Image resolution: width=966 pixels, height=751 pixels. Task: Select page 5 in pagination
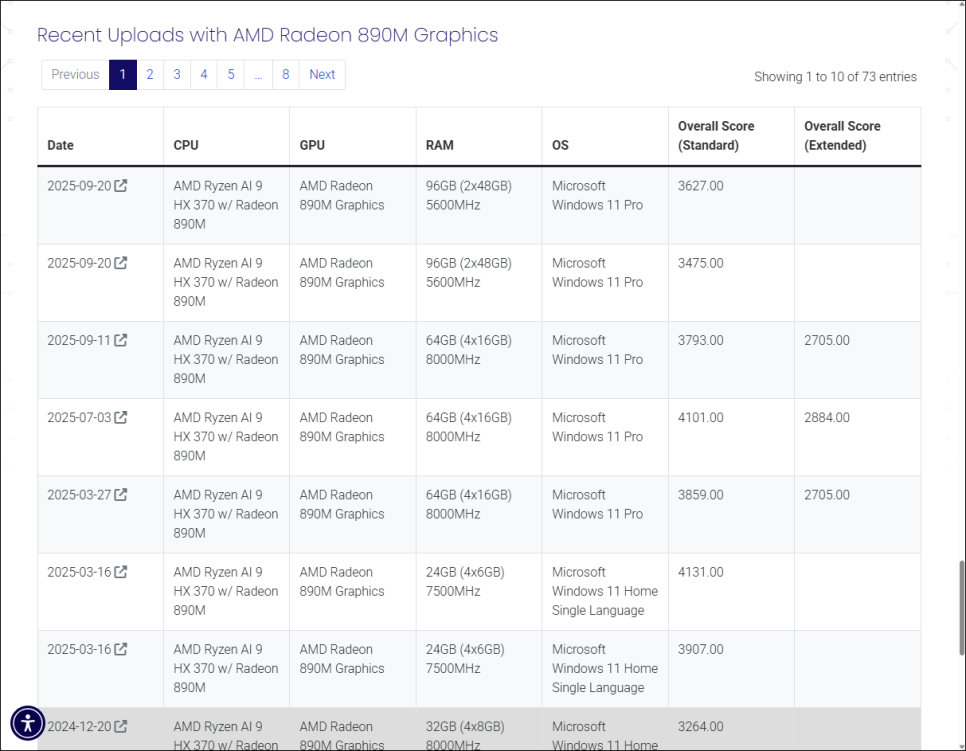tap(231, 75)
